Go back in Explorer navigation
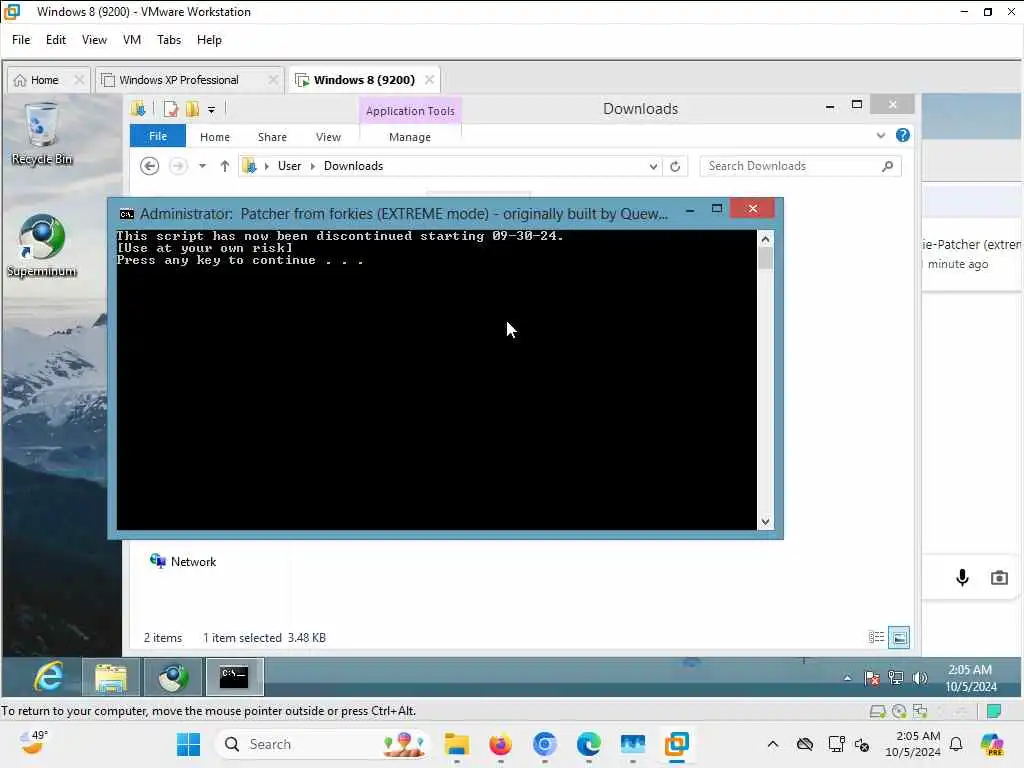Image resolution: width=1024 pixels, height=768 pixels. click(150, 166)
